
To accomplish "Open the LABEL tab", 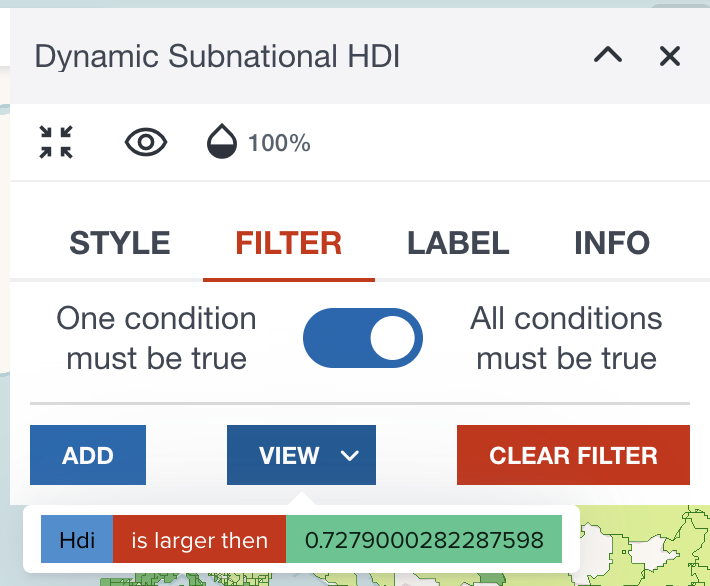I will tap(458, 243).
